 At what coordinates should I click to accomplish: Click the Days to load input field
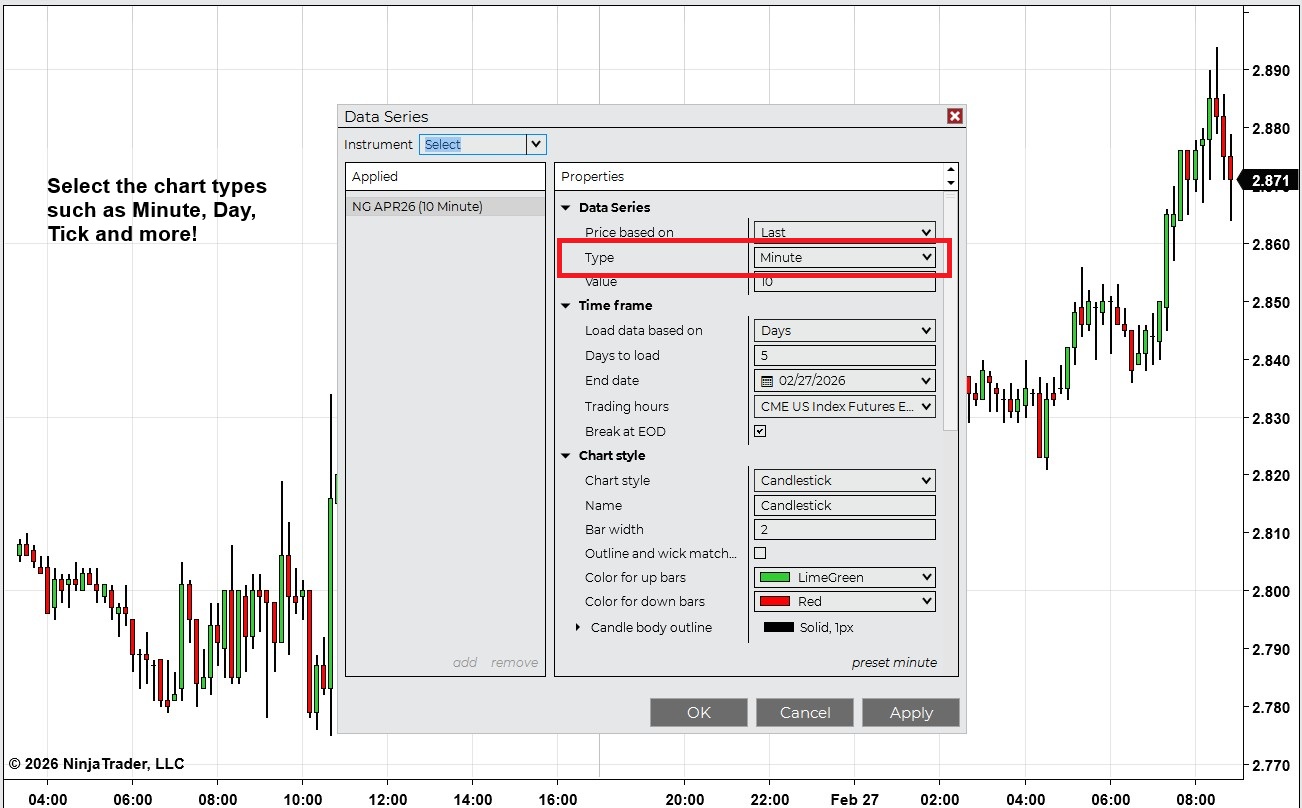(x=844, y=355)
